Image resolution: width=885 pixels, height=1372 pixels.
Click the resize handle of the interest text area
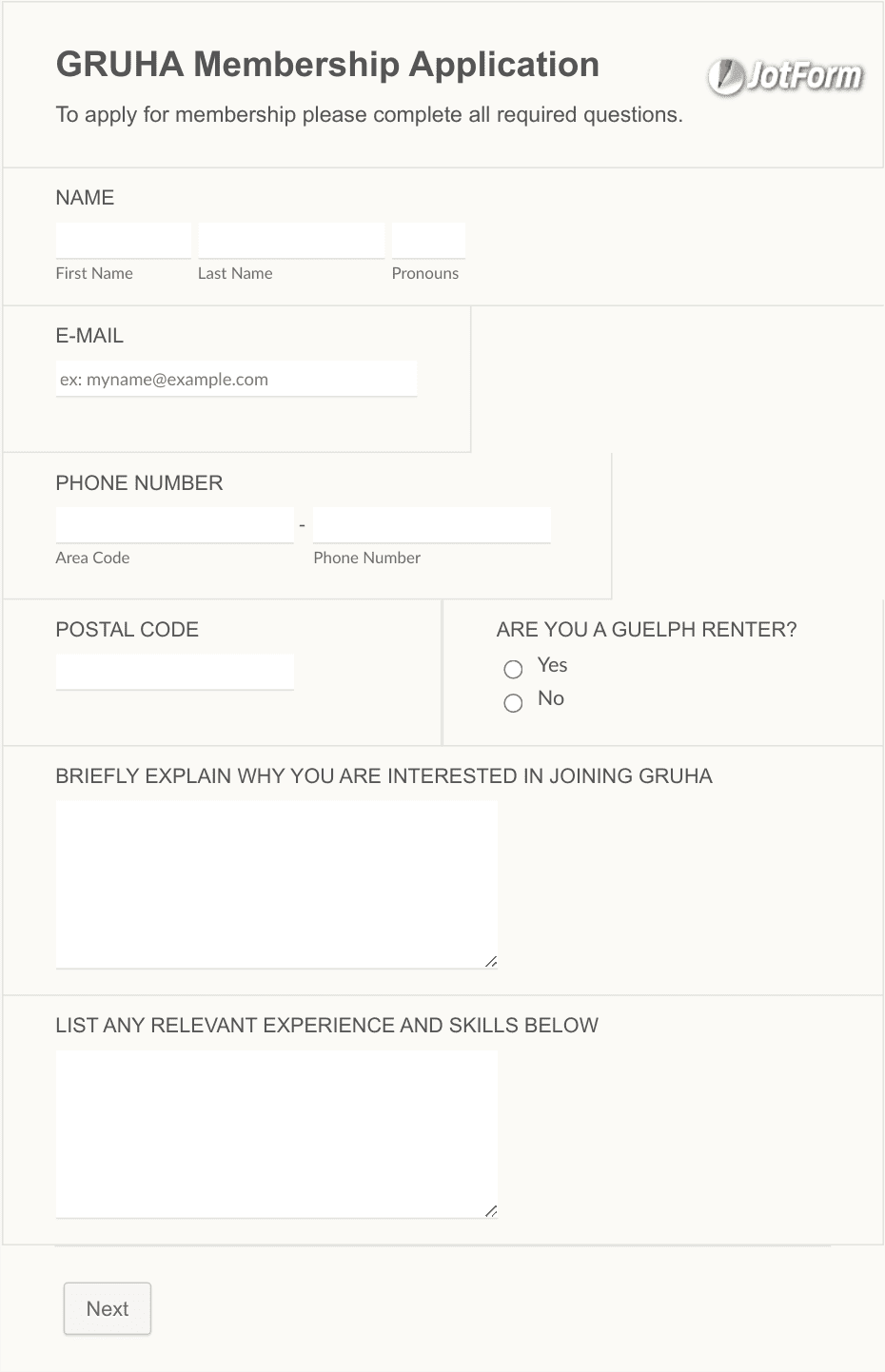click(492, 961)
